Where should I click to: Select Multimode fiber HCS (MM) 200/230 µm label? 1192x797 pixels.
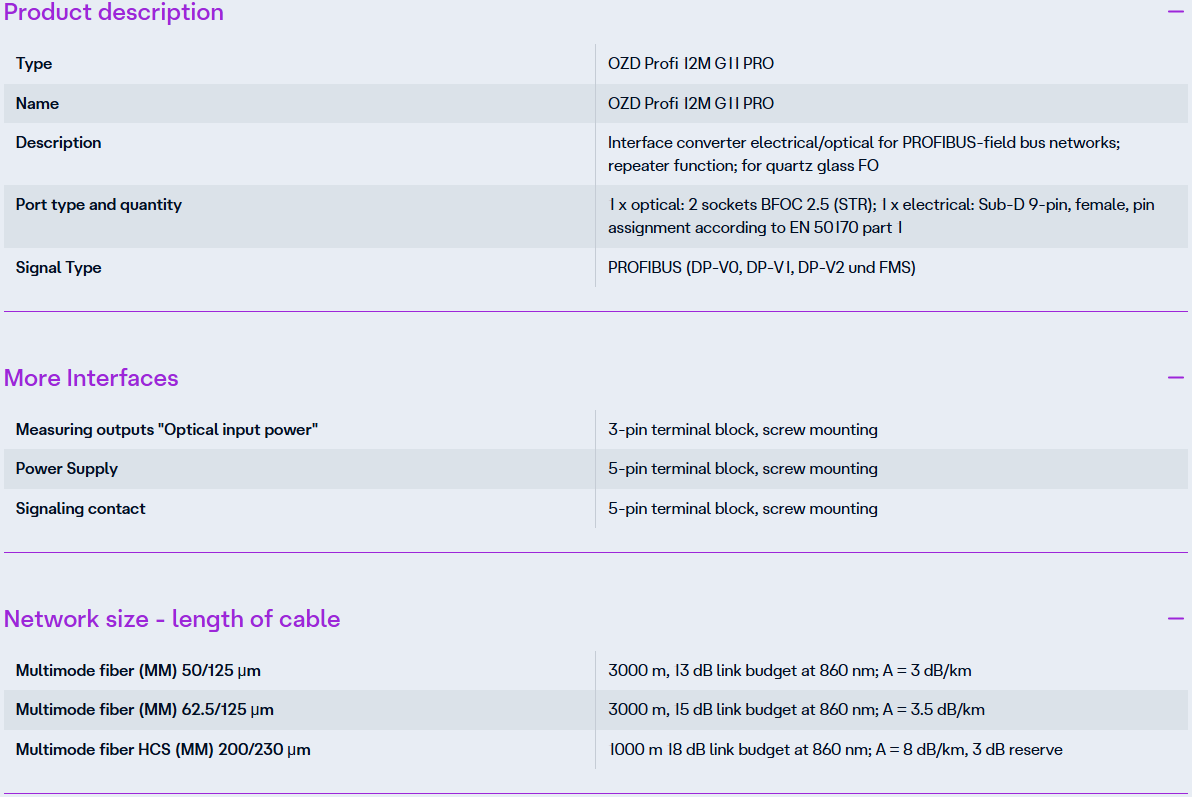(x=163, y=750)
